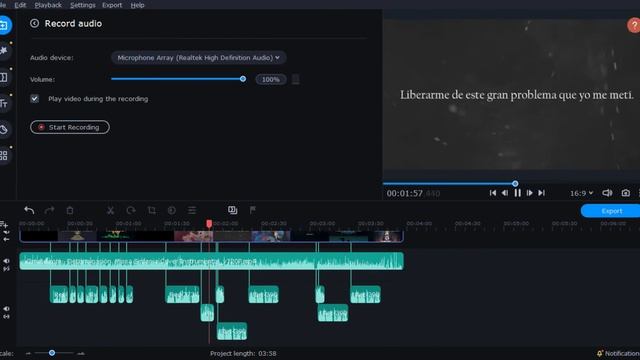The width and height of the screenshot is (640, 360).
Task: Select the Crop tool
Action: (151, 210)
